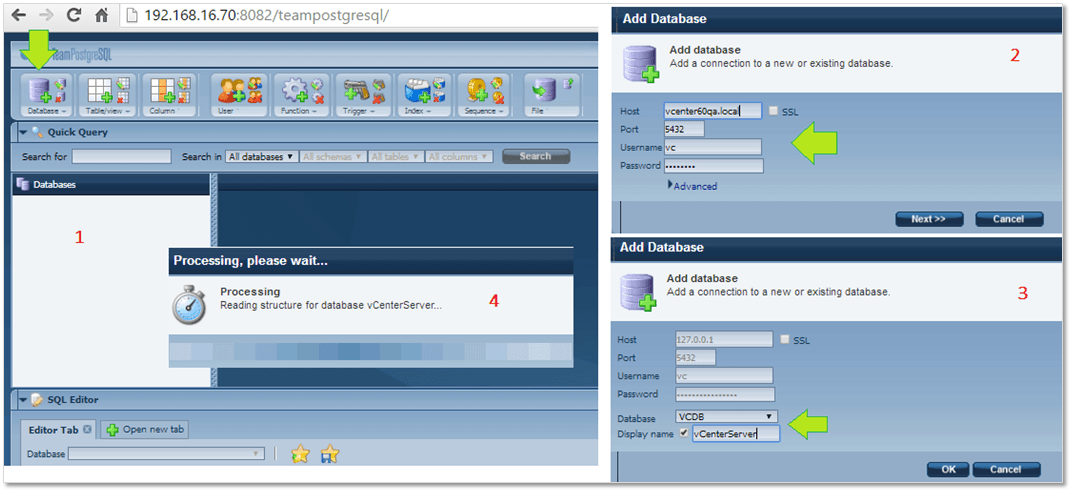Click small column icon with red X
The height and width of the screenshot is (492, 1072).
click(x=183, y=97)
